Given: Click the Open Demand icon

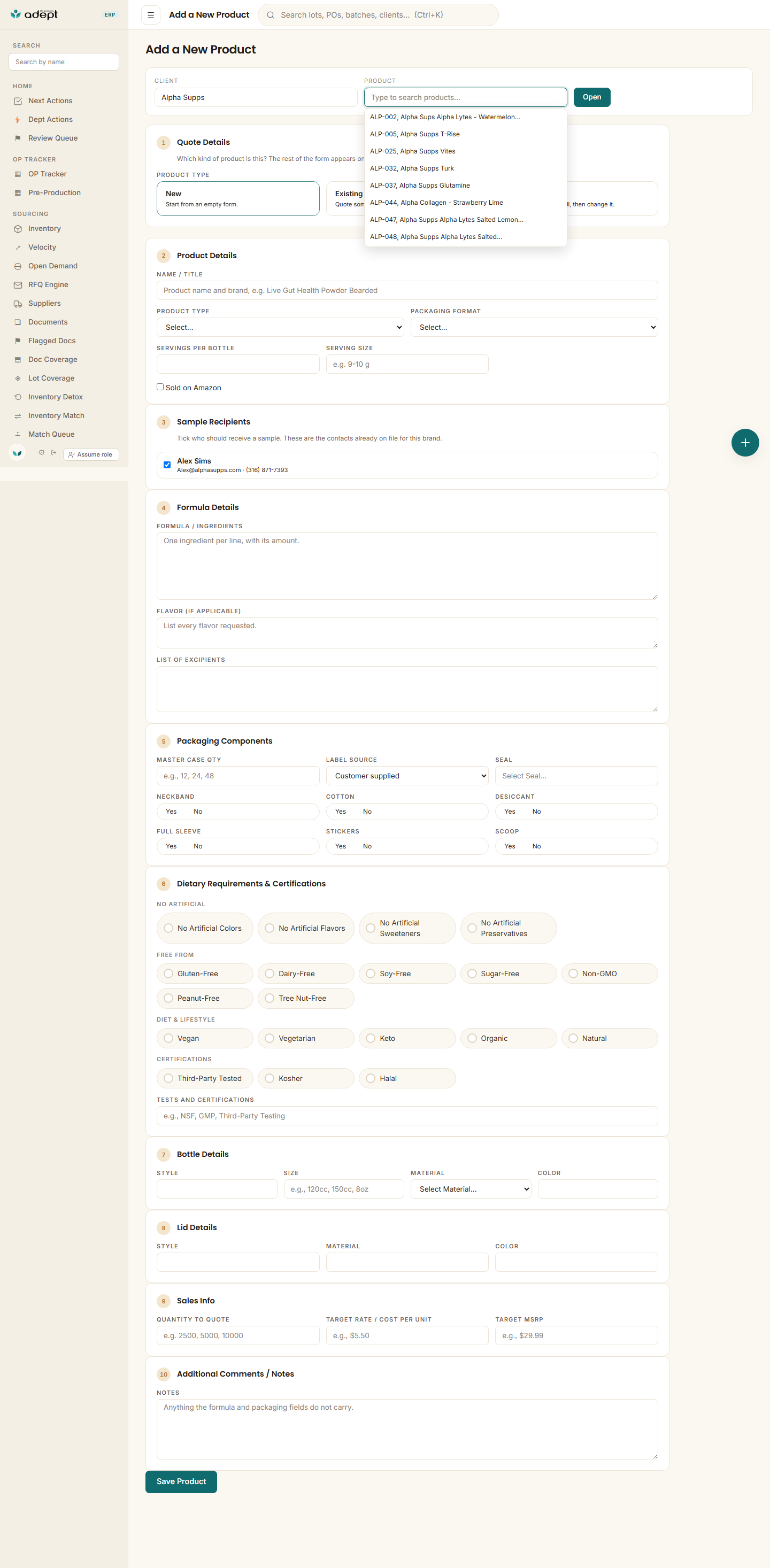Looking at the screenshot, I should tap(18, 266).
